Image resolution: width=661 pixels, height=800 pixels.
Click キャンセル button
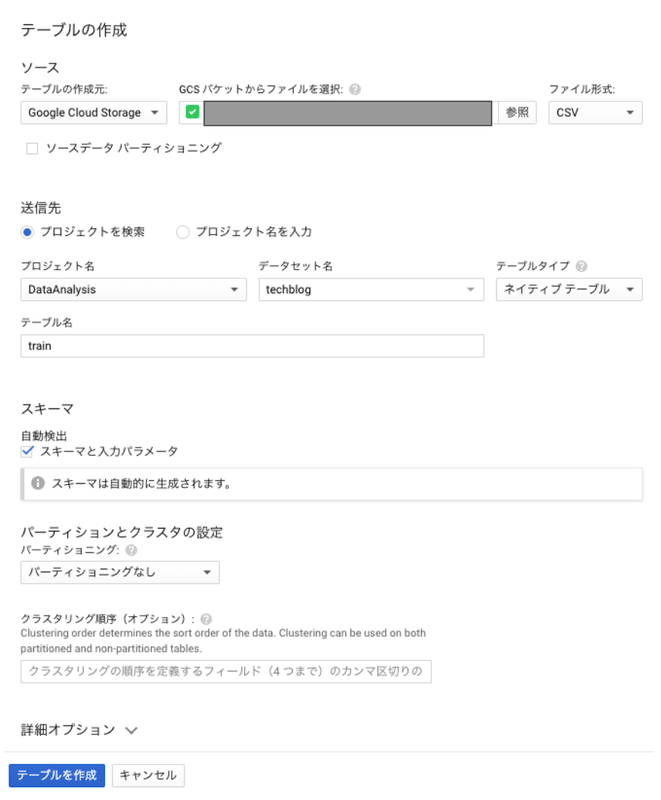click(x=148, y=775)
